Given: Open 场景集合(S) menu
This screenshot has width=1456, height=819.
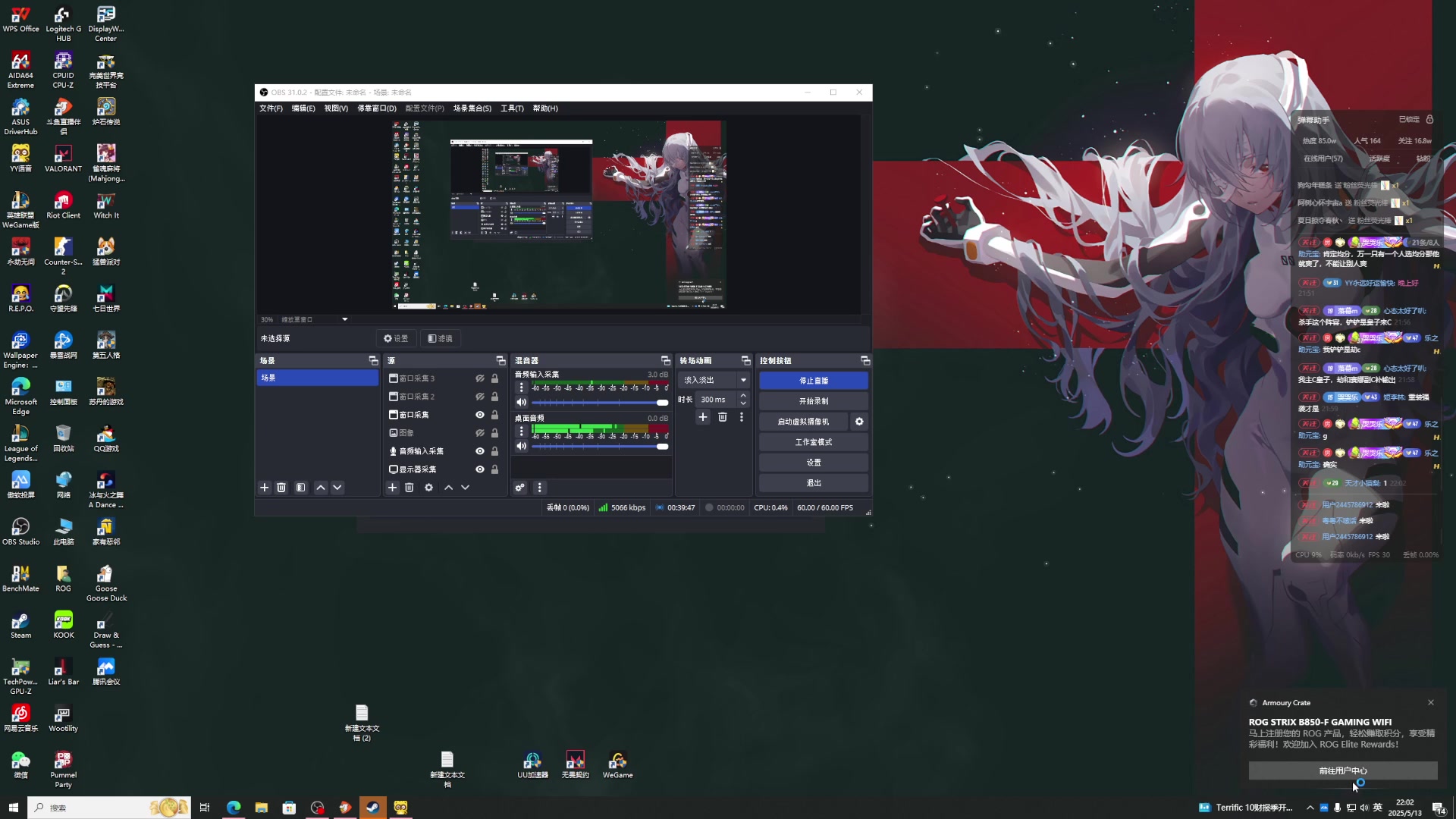Looking at the screenshot, I should point(472,108).
